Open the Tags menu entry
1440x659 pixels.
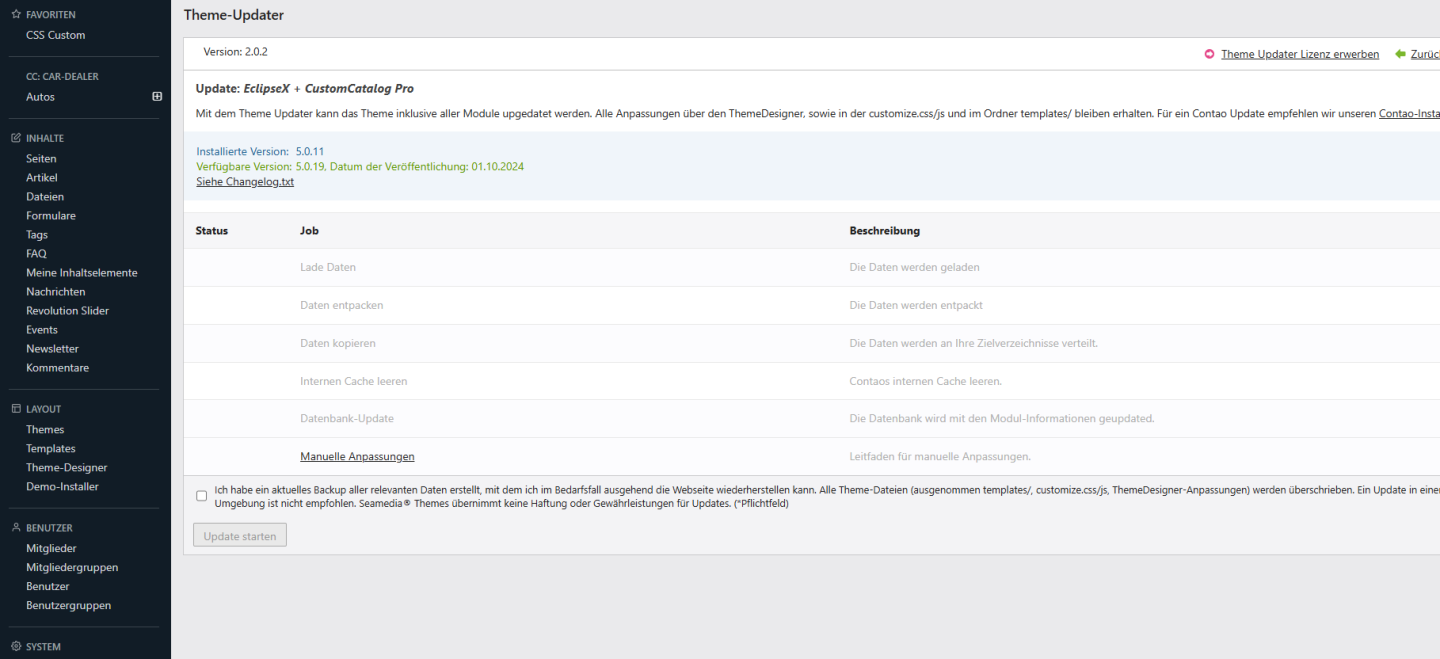[37, 235]
